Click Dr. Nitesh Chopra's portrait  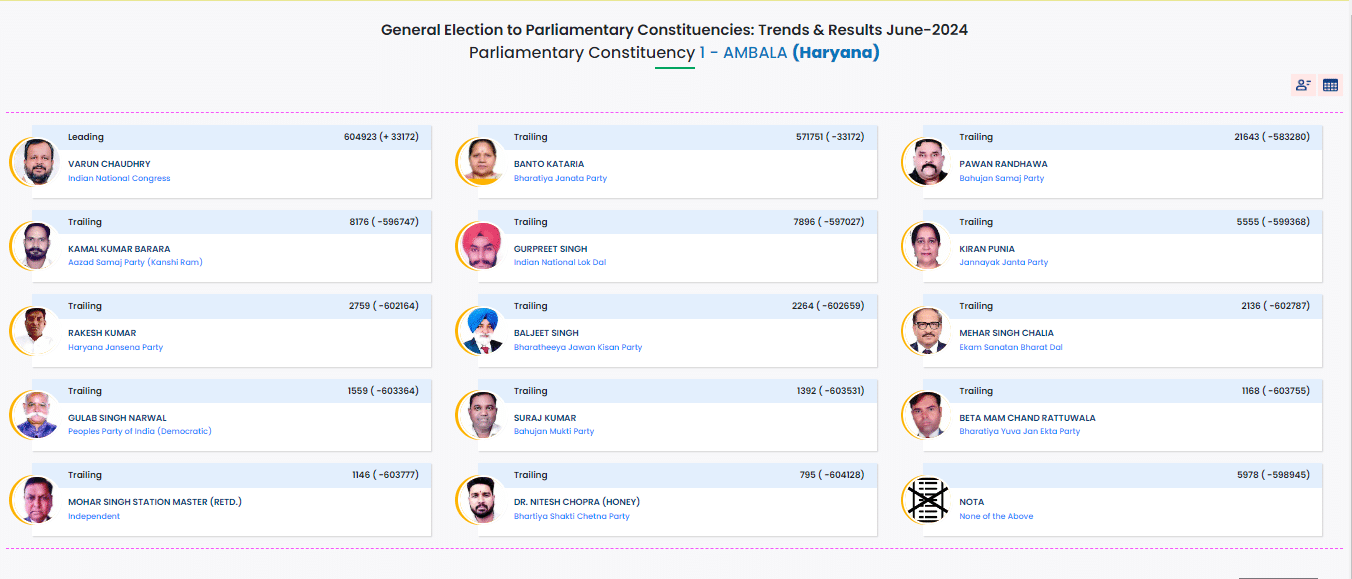point(483,499)
